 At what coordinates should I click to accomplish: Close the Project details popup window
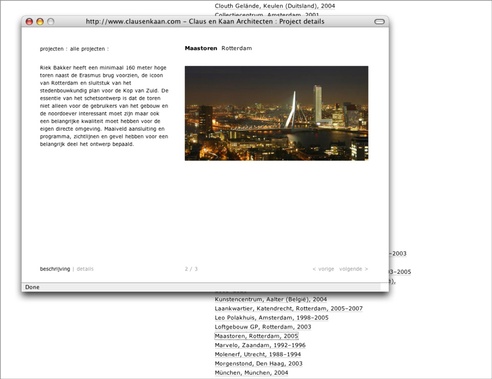tap(29, 22)
